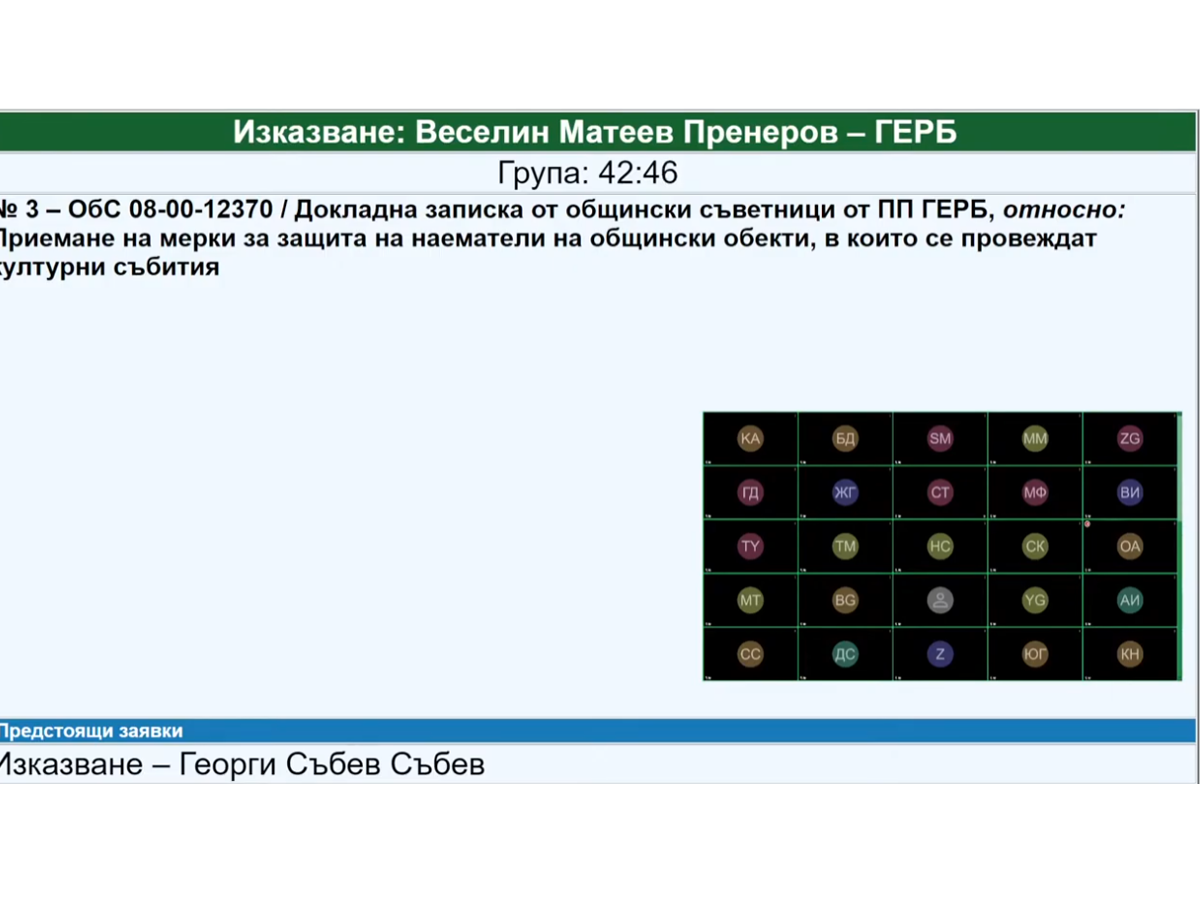Select the ДС participant avatar

[x=845, y=654]
